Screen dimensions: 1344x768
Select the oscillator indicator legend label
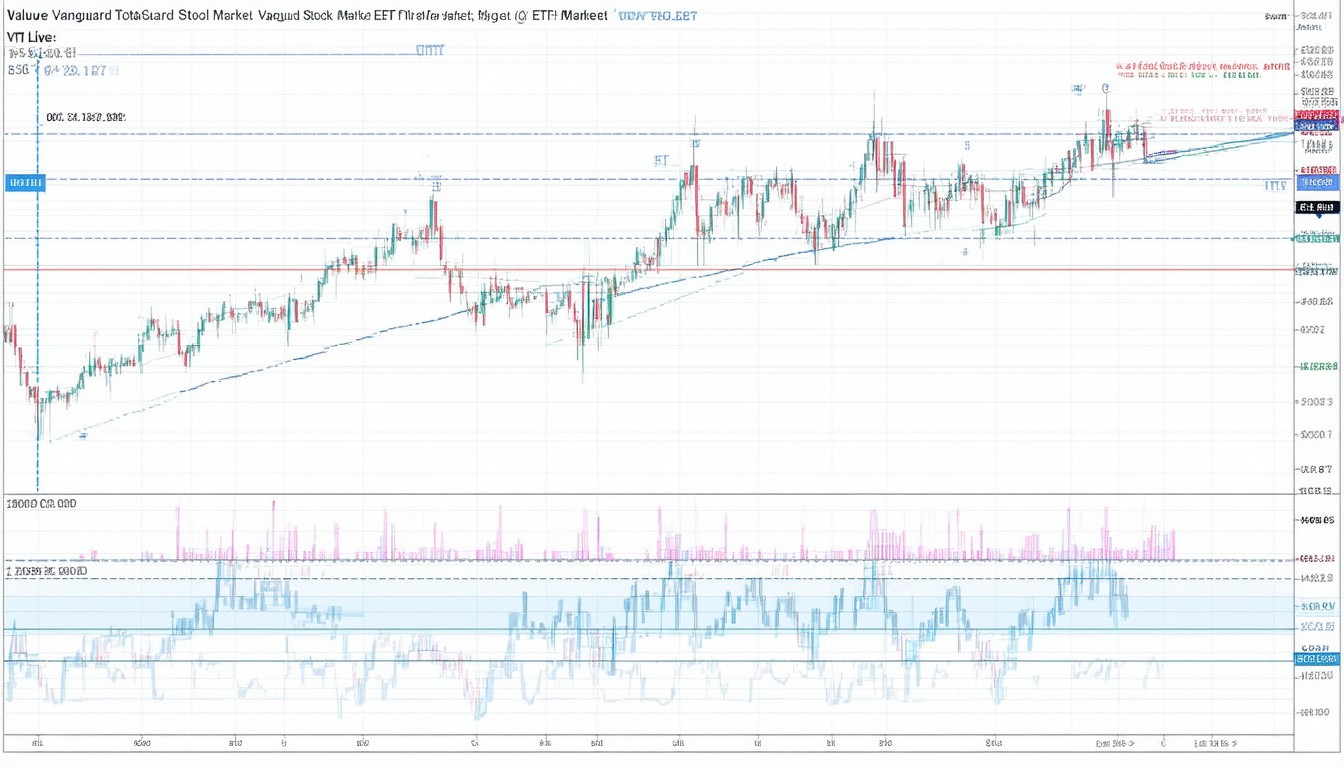click(47, 571)
